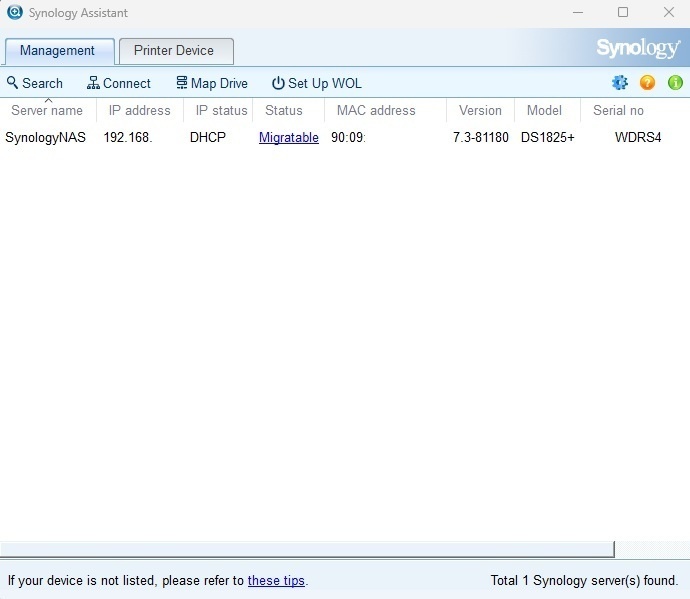
Task: Sort by the Server name column header
Action: [48, 110]
